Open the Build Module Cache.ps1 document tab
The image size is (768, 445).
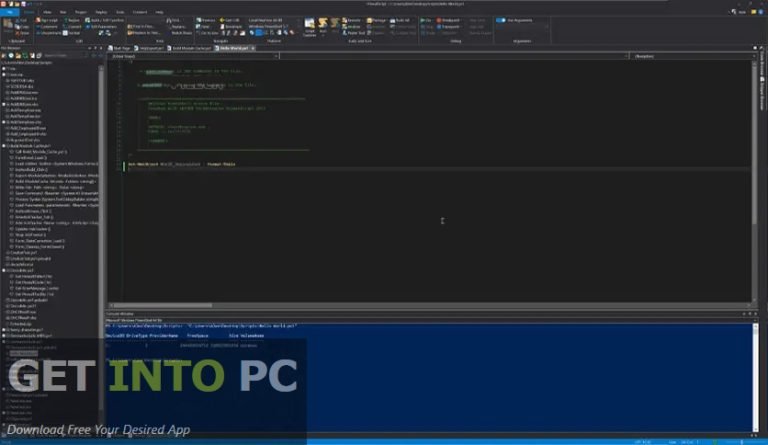(189, 48)
